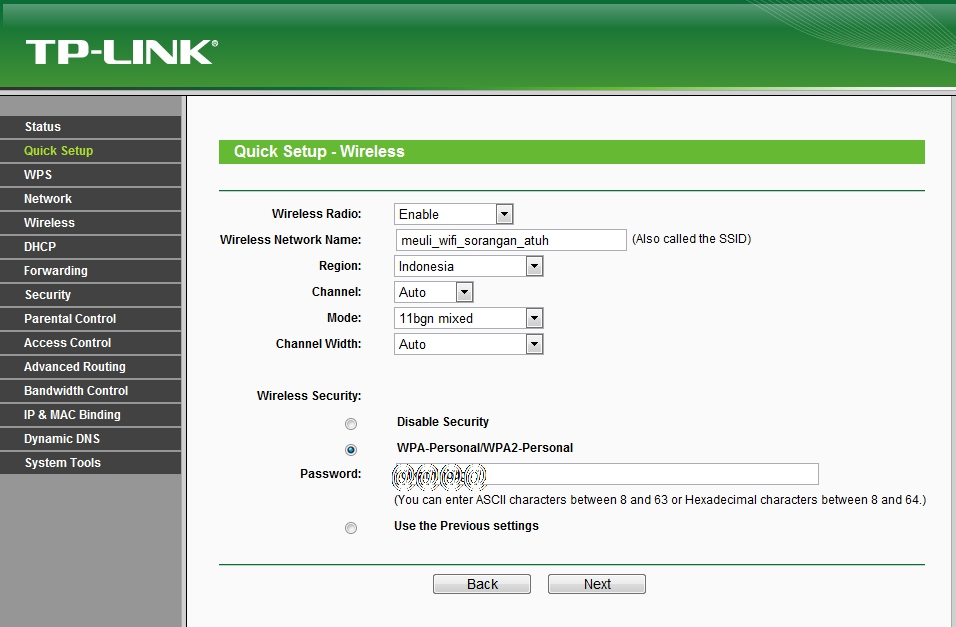This screenshot has width=956, height=627.
Task: Click the Region label
Action: pyautogui.click(x=340, y=266)
